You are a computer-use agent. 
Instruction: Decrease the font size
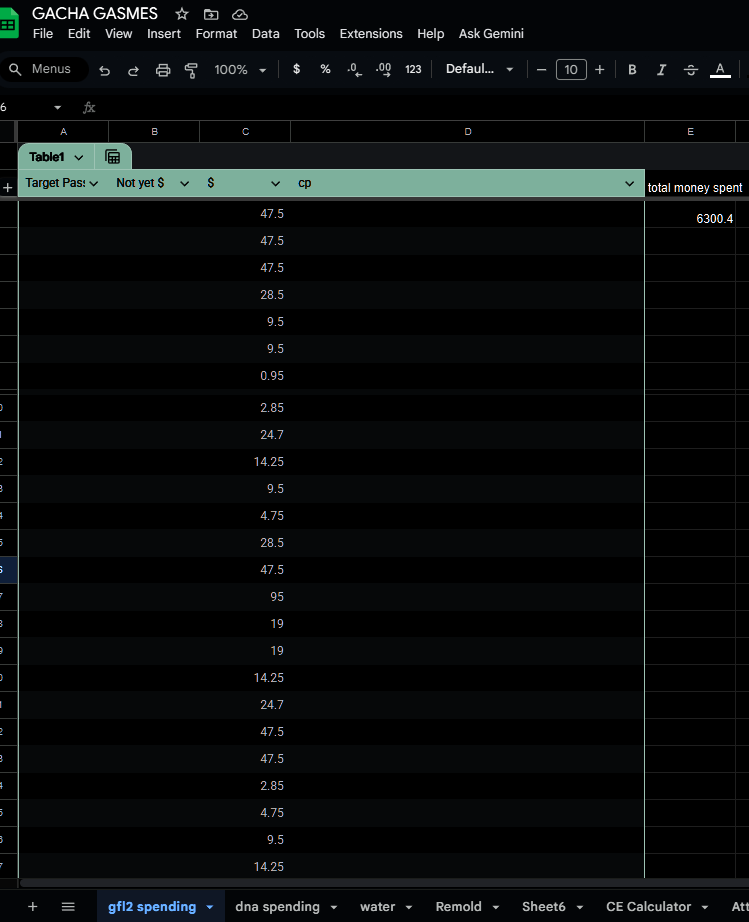coord(541,69)
